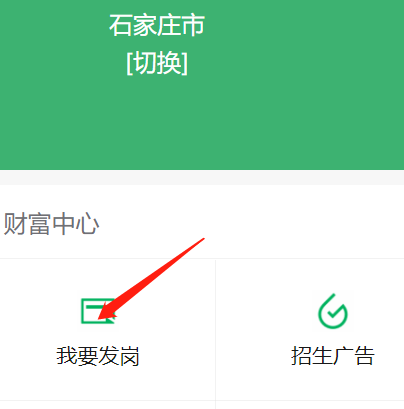
Task: Click the 财富 characters in the section title
Action: 27,224
